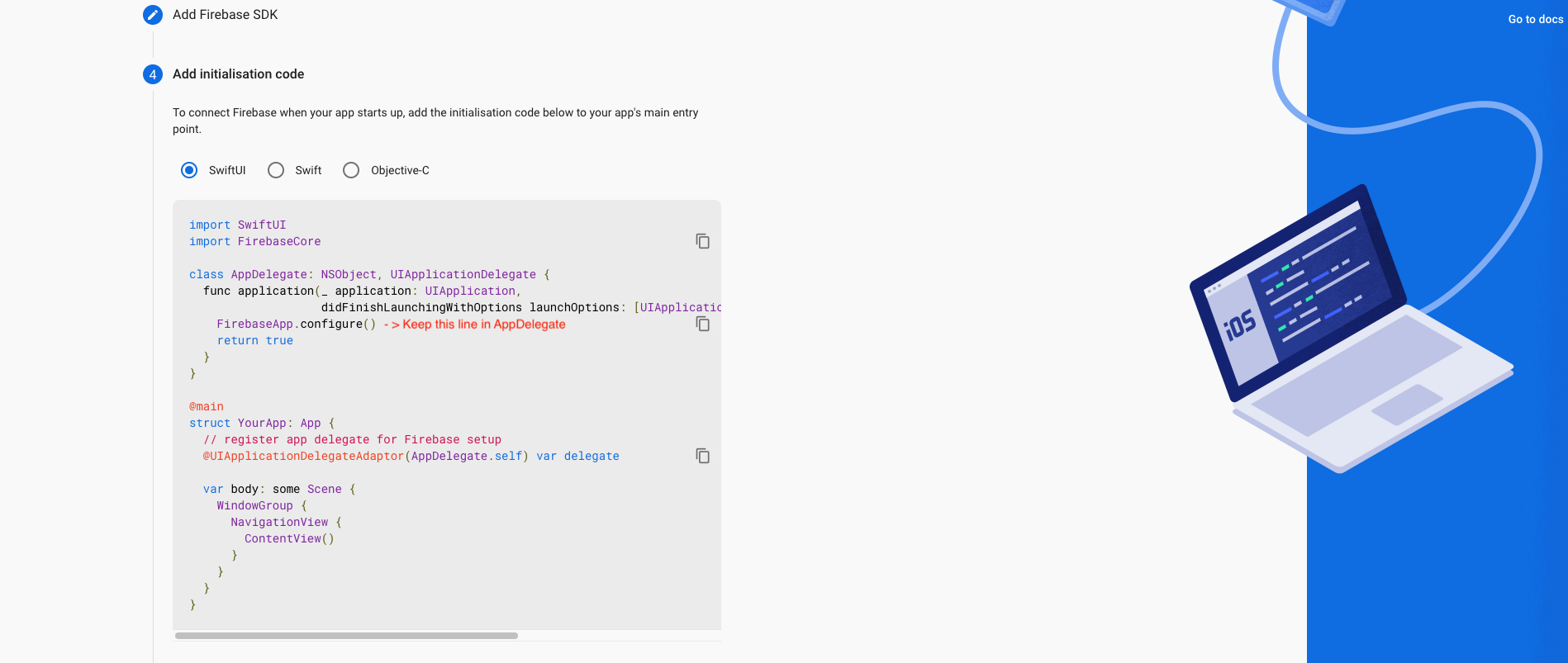
Task: Copy the import FirebaseCore code line
Action: click(702, 241)
